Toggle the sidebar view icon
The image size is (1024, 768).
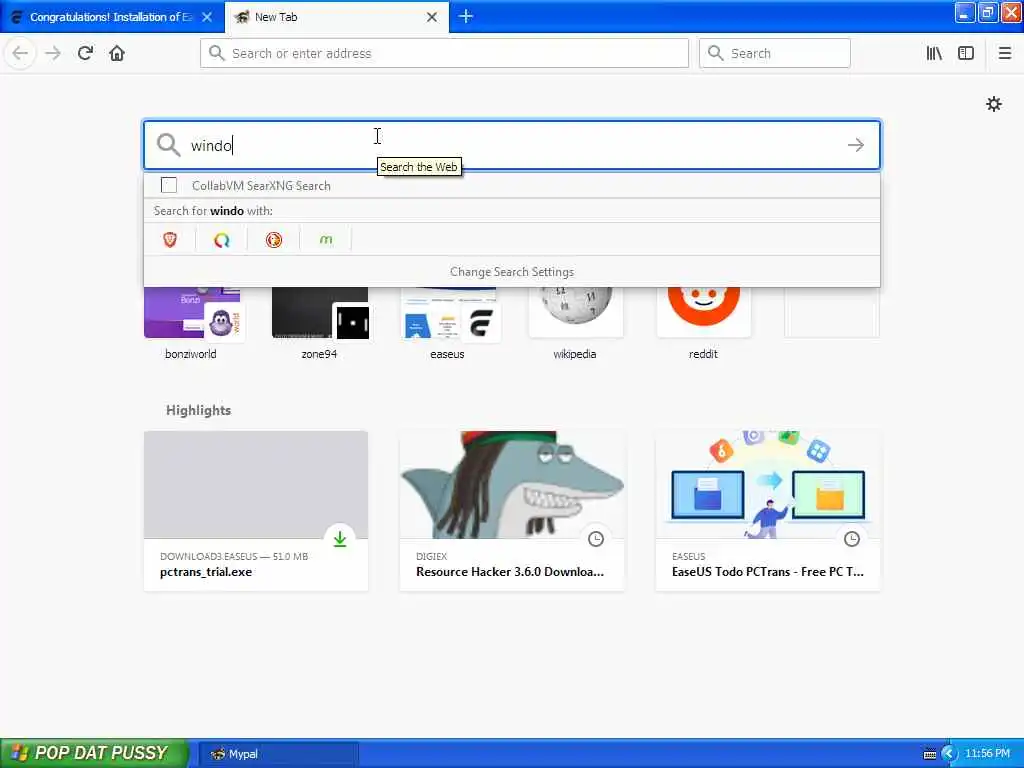[x=966, y=54]
